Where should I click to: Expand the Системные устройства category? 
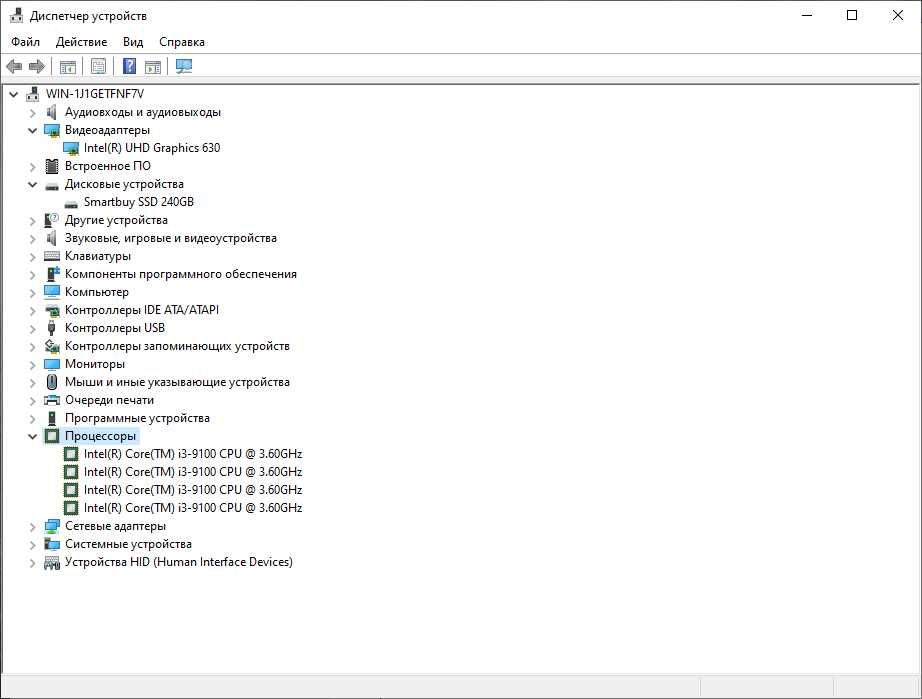[x=32, y=545]
